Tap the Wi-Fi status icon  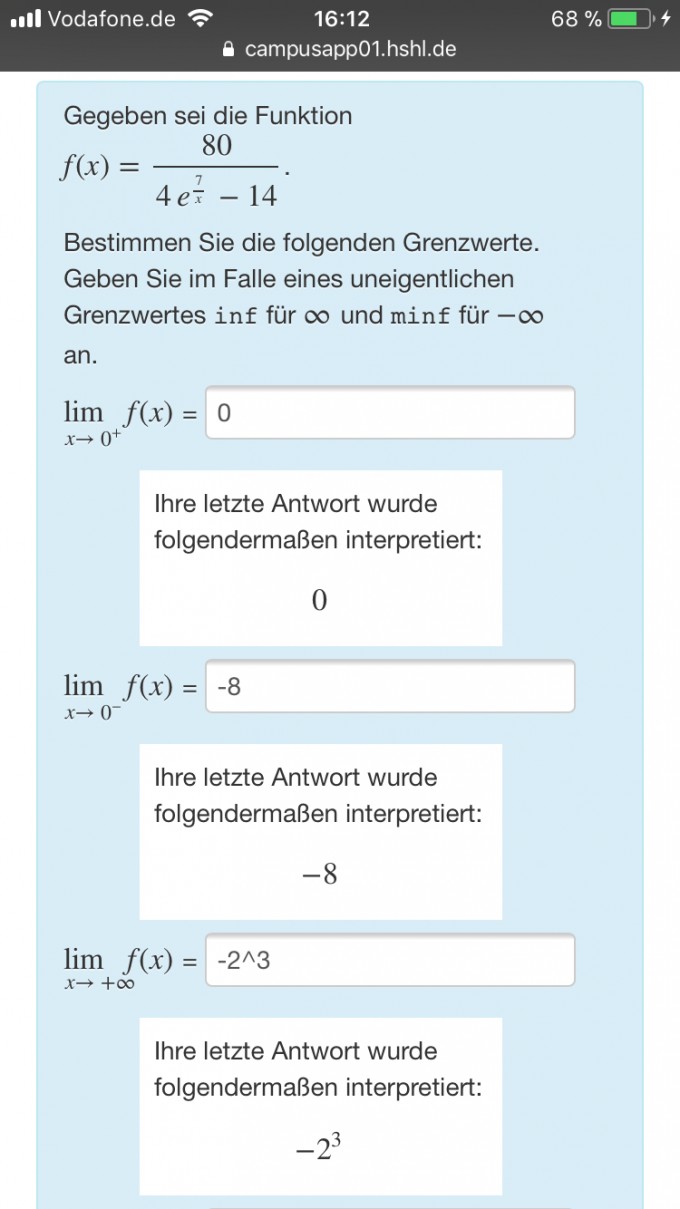[200, 18]
